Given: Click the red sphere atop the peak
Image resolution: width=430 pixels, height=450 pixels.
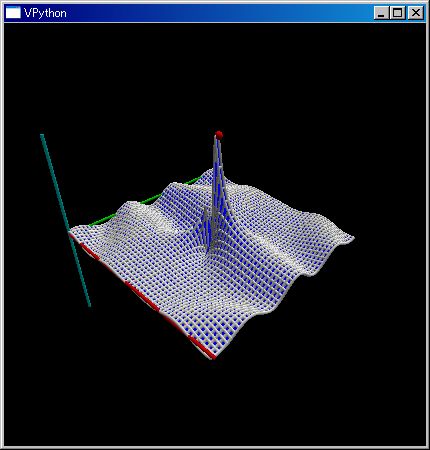Looking at the screenshot, I should click(x=219, y=135).
